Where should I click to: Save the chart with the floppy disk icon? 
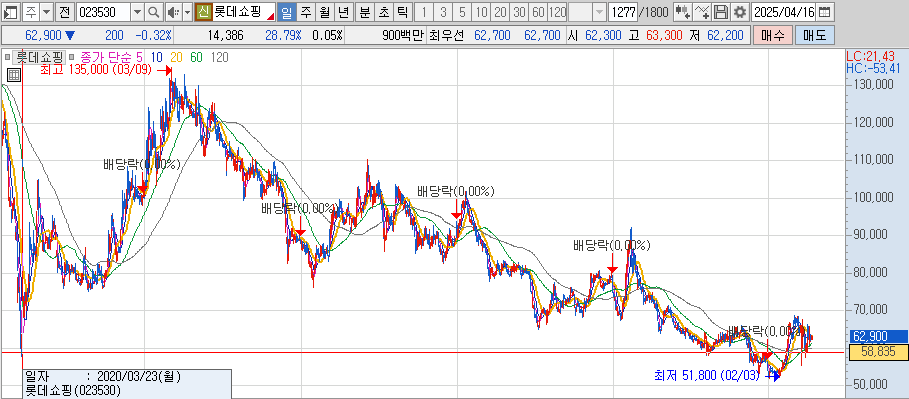click(x=720, y=11)
